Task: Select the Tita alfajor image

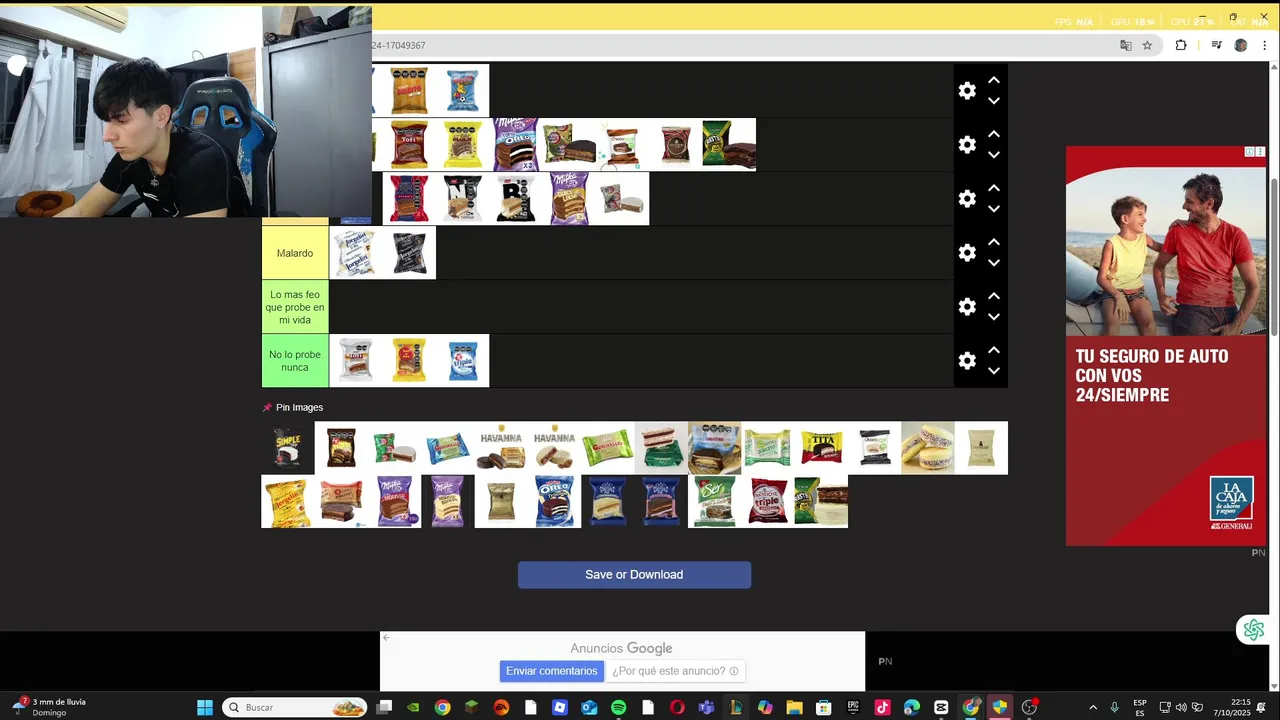Action: (x=821, y=448)
